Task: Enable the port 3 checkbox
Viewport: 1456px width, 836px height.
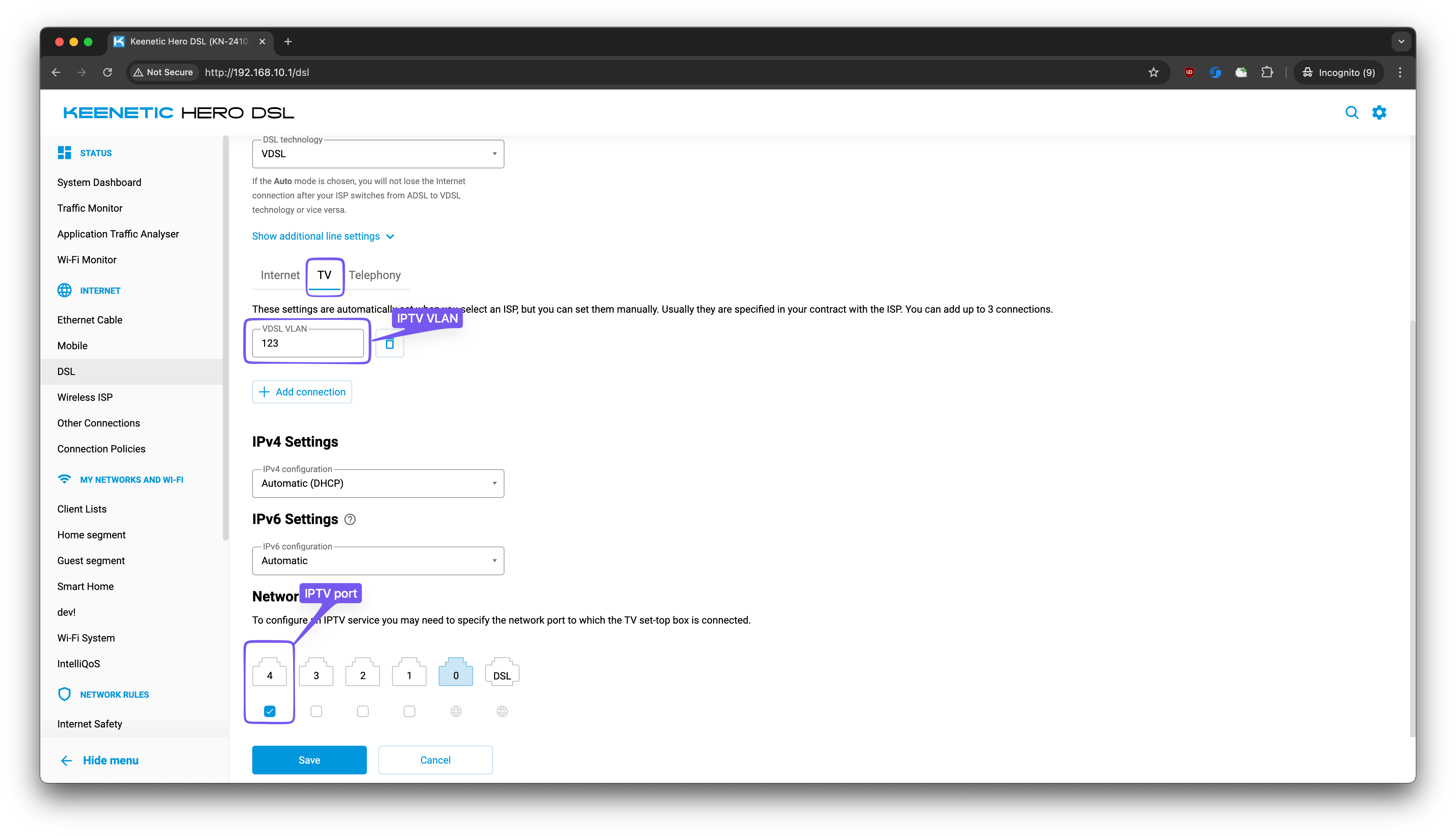Action: tap(316, 711)
